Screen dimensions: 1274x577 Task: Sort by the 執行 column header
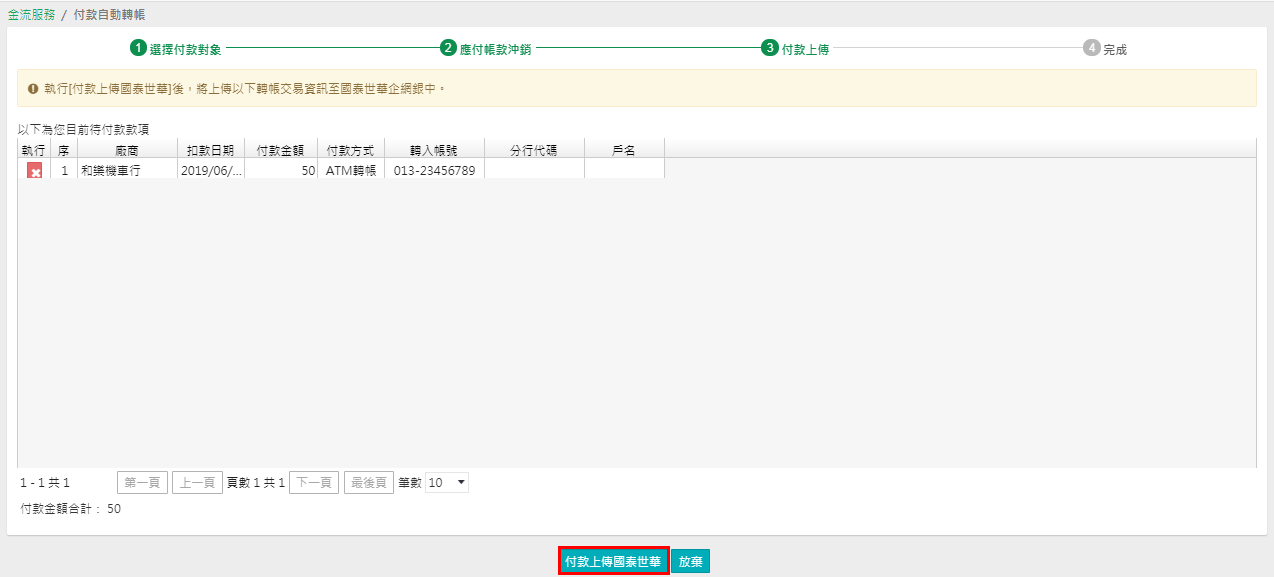pyautogui.click(x=34, y=149)
